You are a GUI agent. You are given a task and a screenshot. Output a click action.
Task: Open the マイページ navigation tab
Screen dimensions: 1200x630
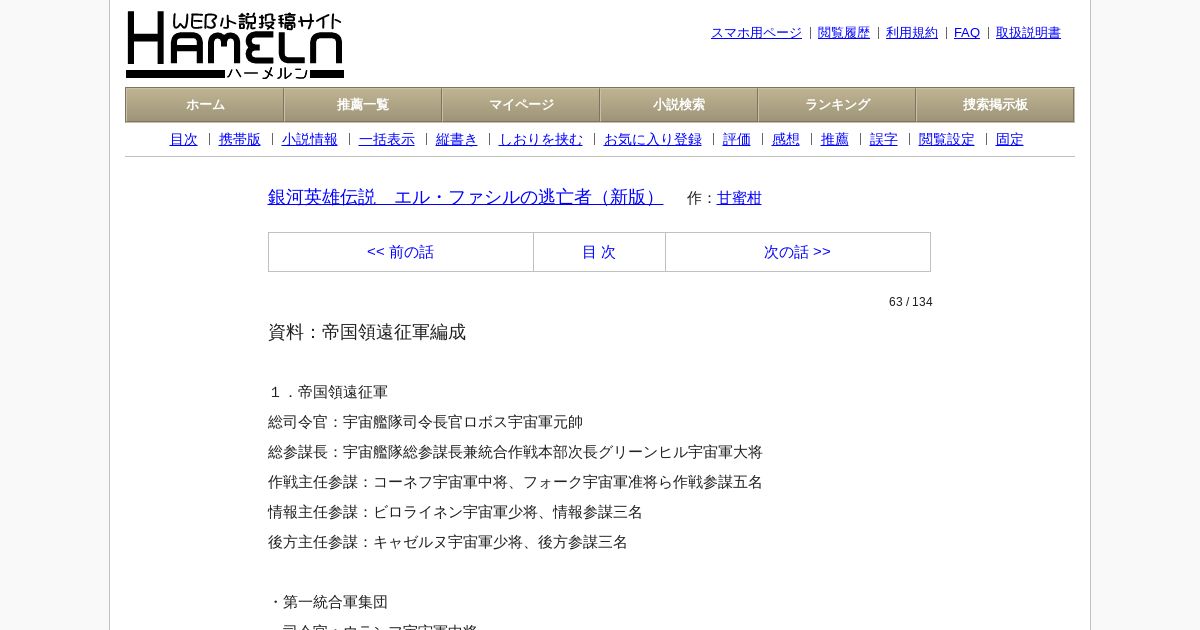(x=521, y=105)
